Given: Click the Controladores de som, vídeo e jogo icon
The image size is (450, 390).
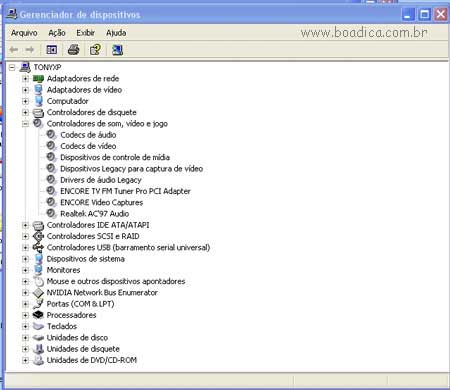Looking at the screenshot, I should pos(38,124).
